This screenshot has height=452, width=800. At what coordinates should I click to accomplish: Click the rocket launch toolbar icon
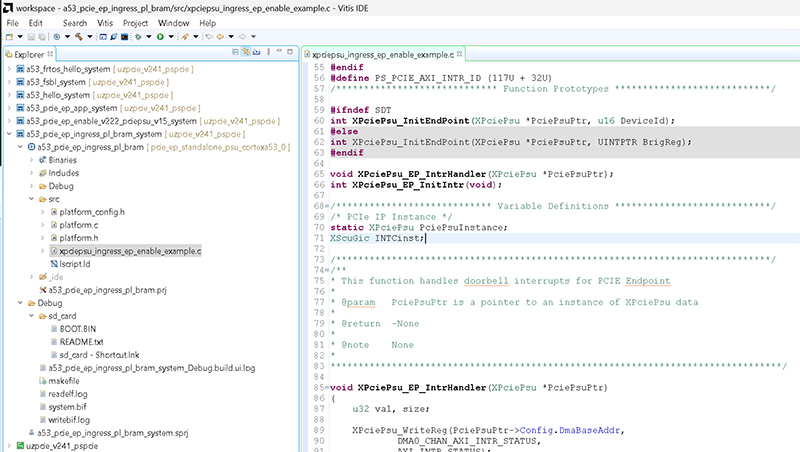point(185,37)
